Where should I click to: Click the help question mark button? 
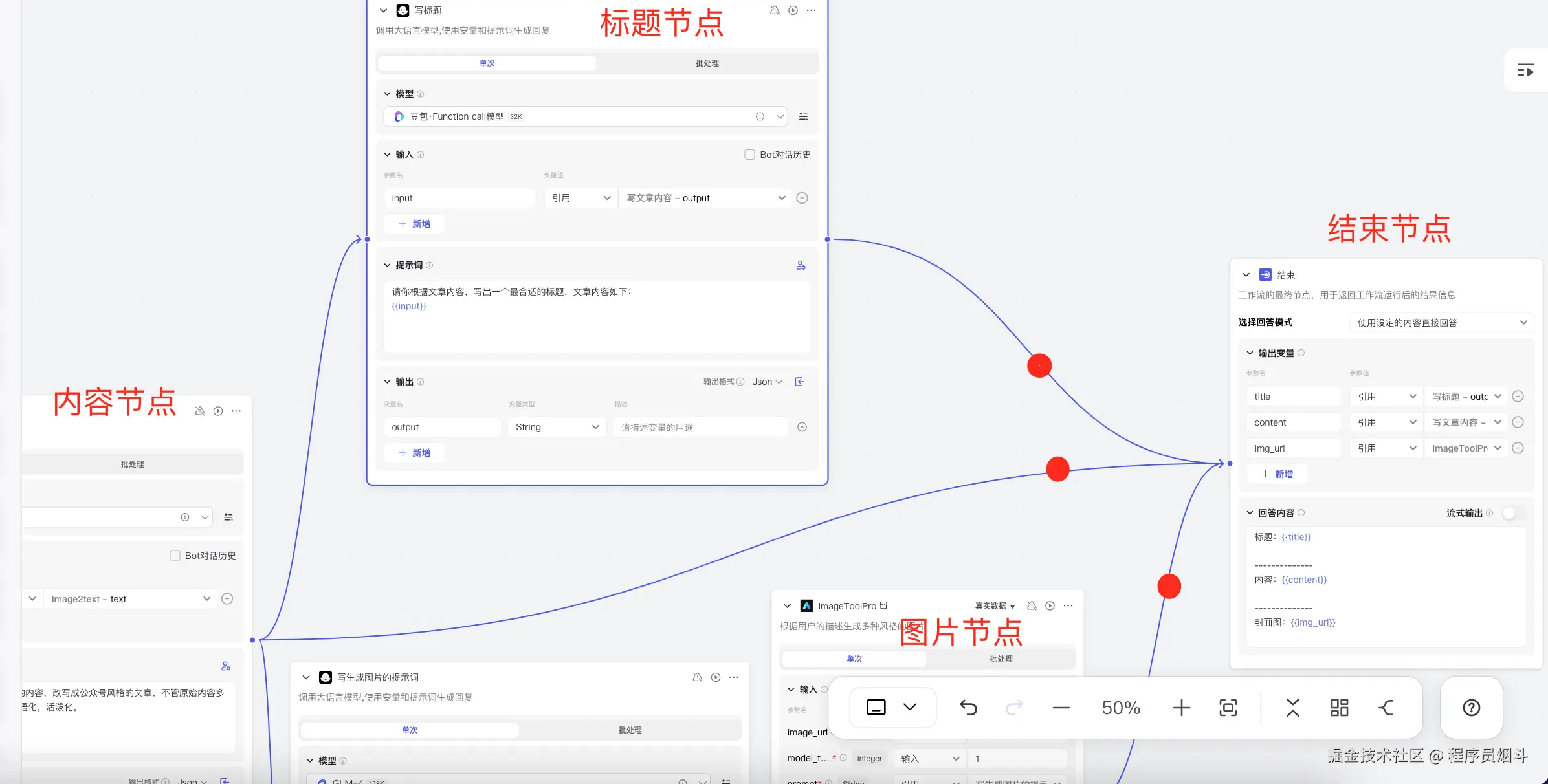pos(1471,708)
